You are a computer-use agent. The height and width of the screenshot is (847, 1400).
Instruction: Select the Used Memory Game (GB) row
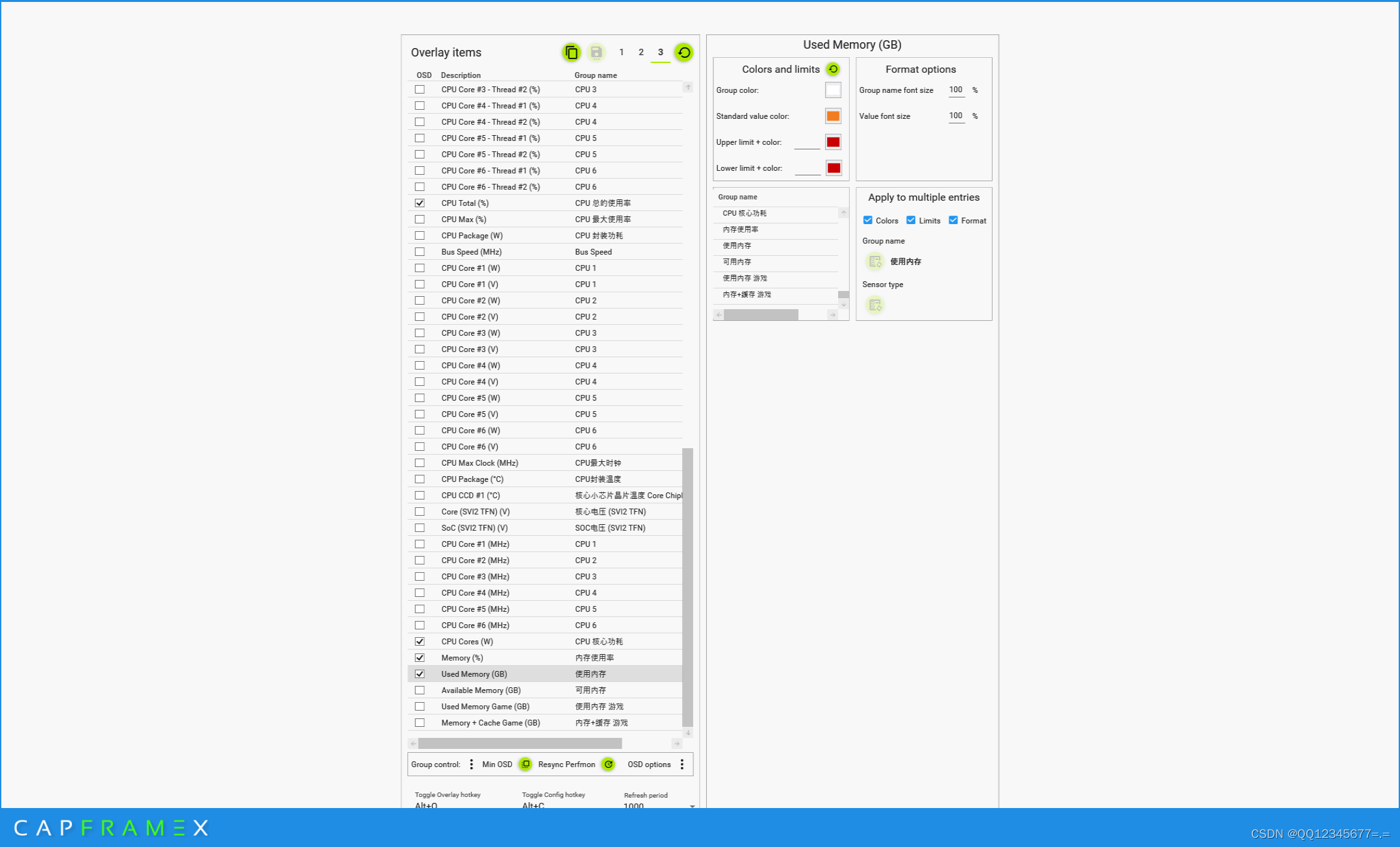click(x=545, y=707)
